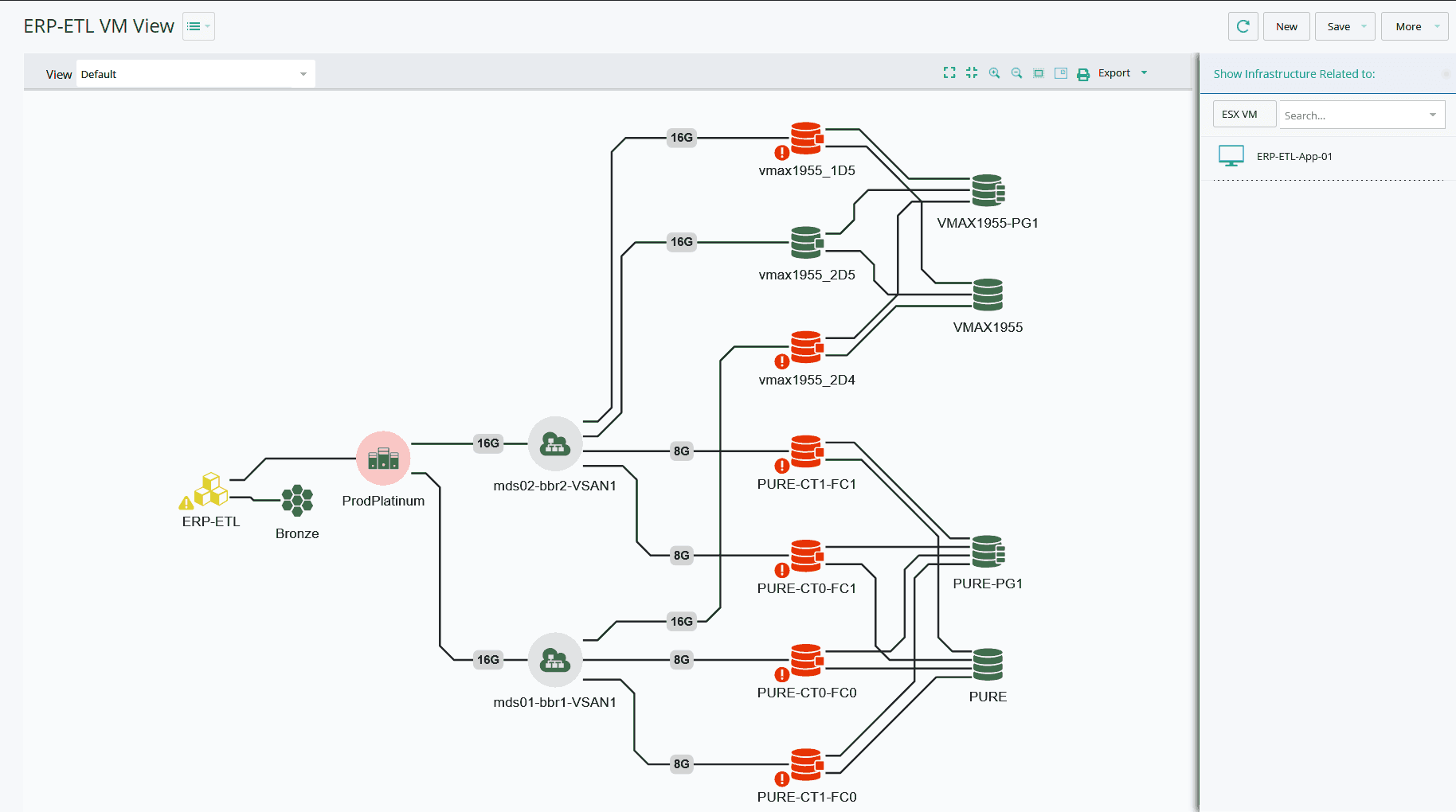Select the vmax1955_2D4 port node
The image size is (1456, 812).
[807, 347]
